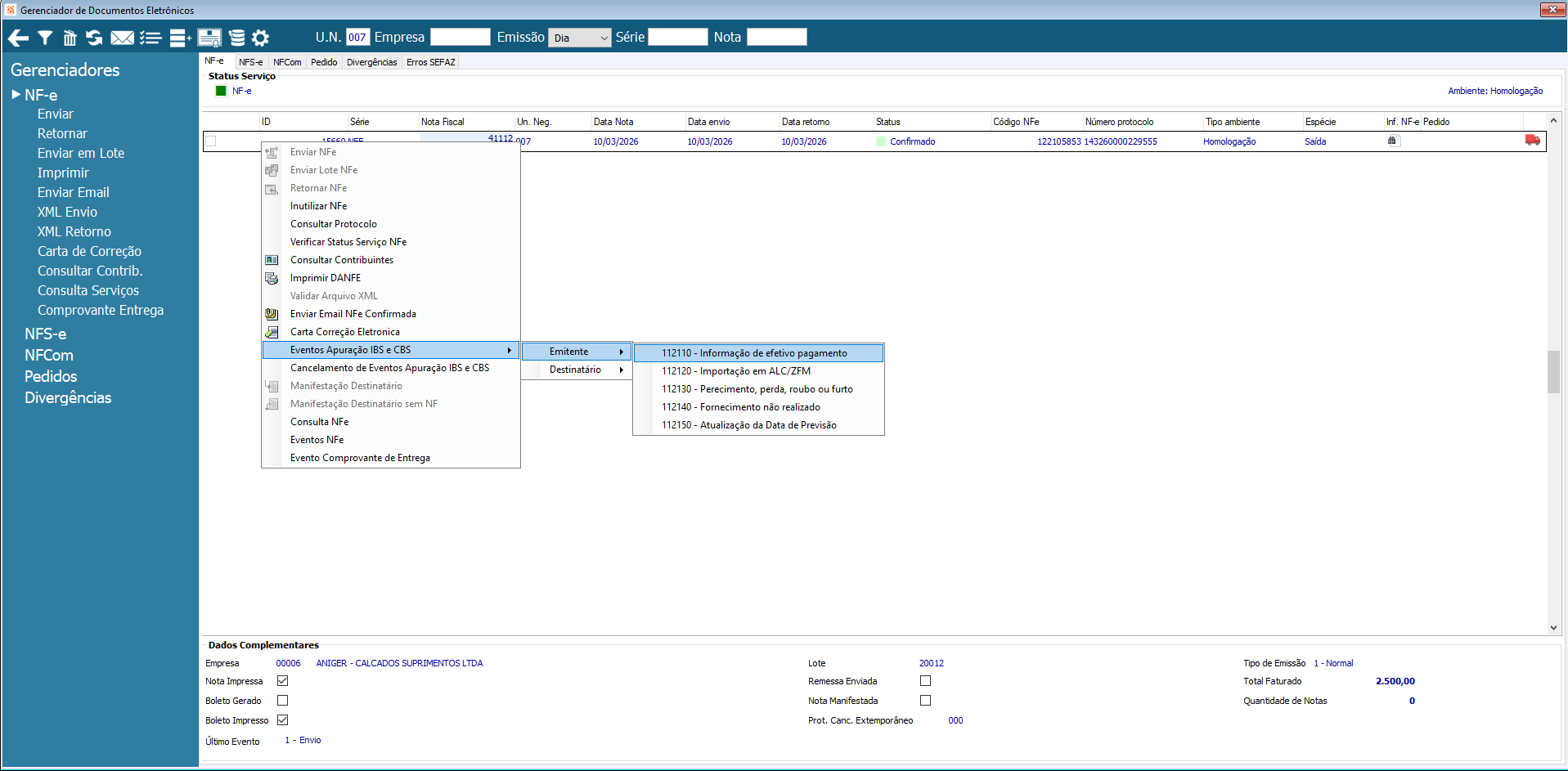The width and height of the screenshot is (1568, 771).
Task: Open the Emissão Dia dropdown
Action: coord(580,38)
